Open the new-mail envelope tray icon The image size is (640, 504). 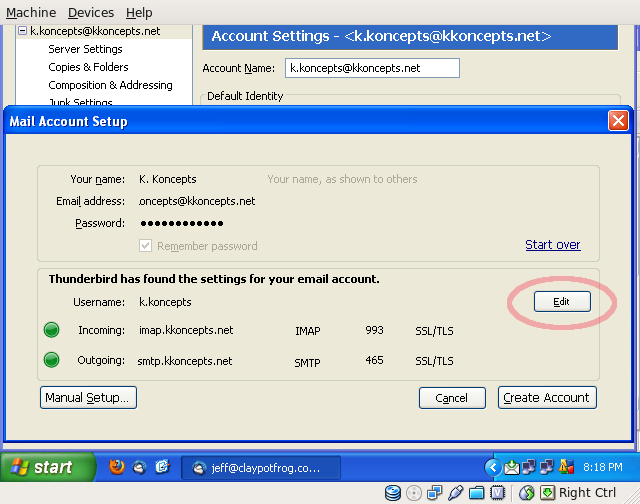511,467
